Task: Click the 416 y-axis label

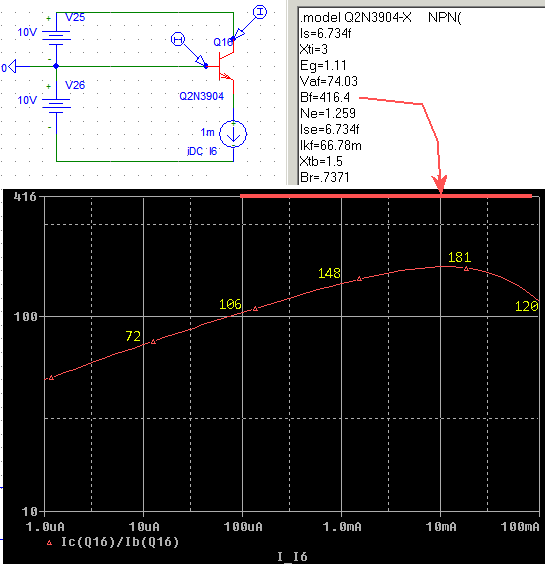Action: click(25, 197)
